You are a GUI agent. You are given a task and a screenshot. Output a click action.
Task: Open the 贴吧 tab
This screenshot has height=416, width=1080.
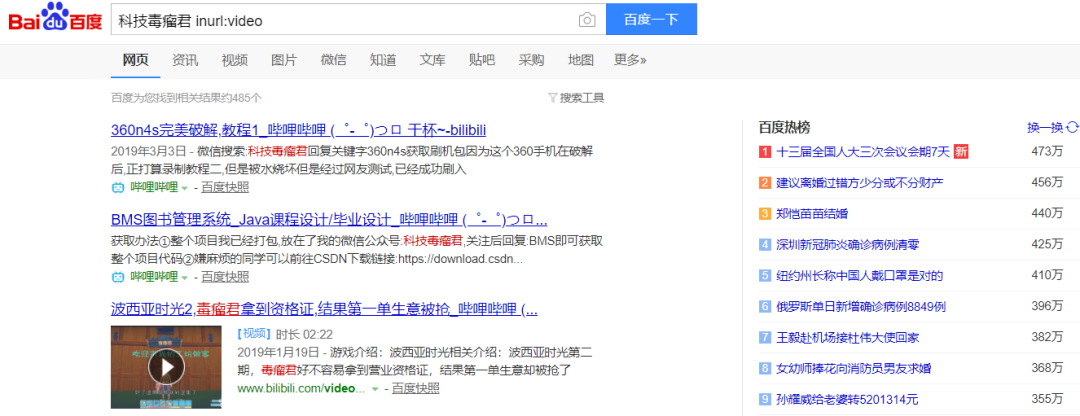(x=481, y=60)
